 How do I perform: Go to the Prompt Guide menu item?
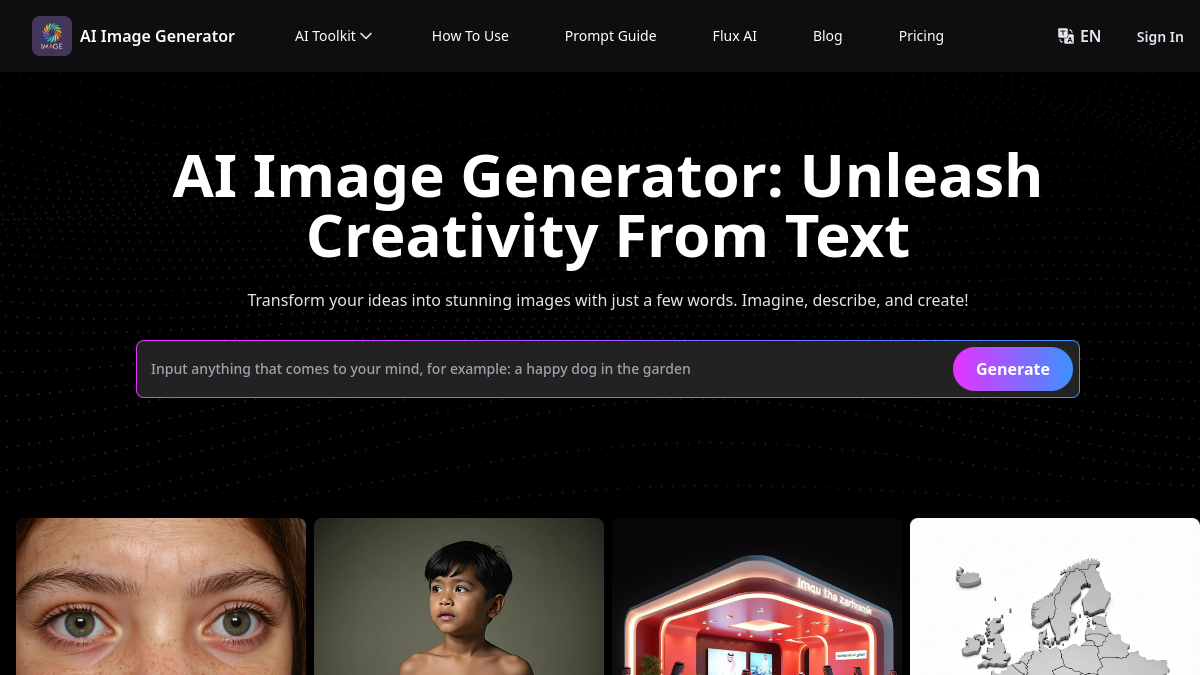610,36
